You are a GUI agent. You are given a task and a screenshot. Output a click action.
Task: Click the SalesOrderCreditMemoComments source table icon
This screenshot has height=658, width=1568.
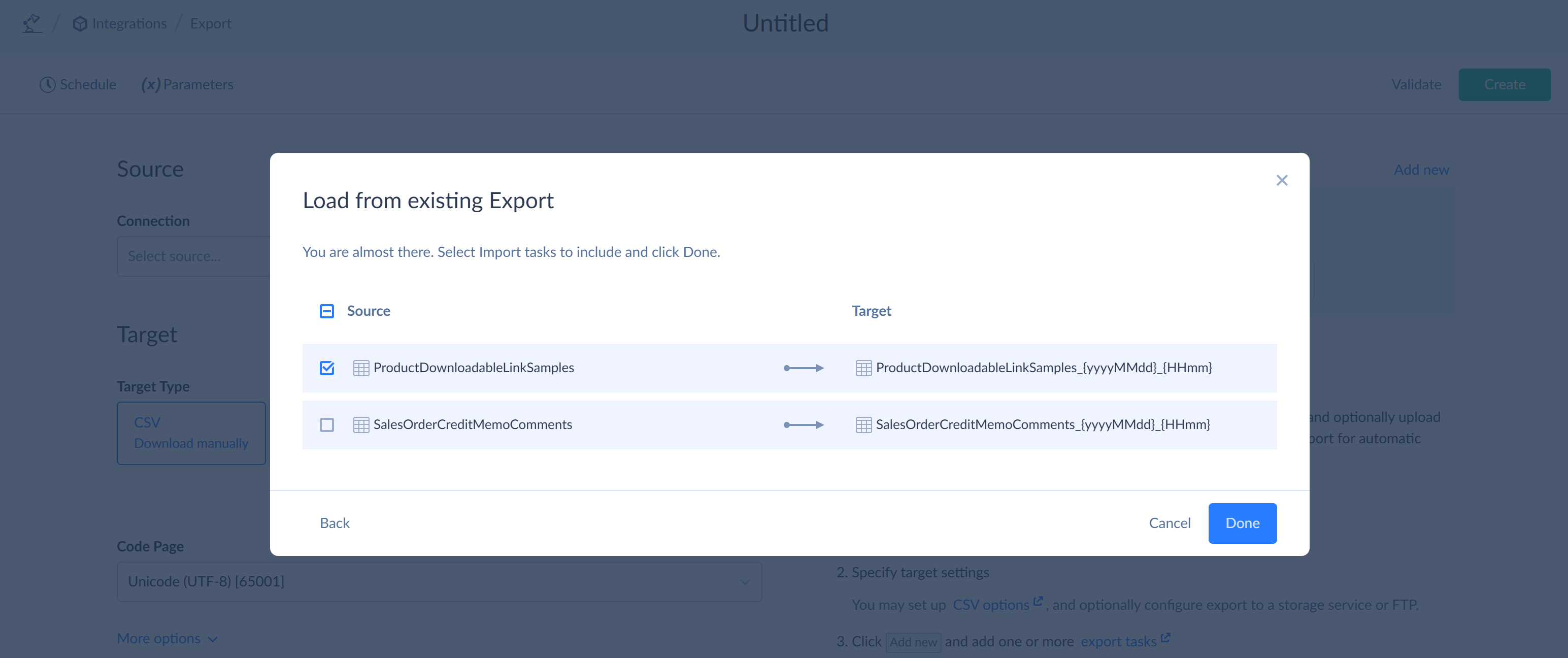(361, 424)
